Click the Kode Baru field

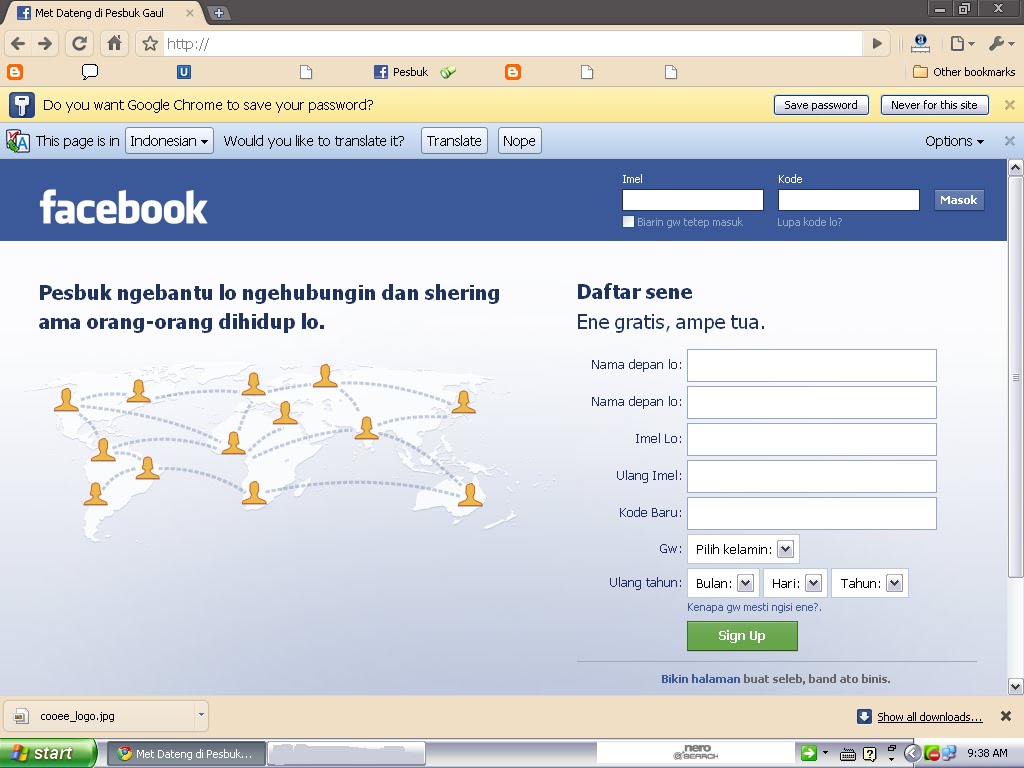coord(812,513)
